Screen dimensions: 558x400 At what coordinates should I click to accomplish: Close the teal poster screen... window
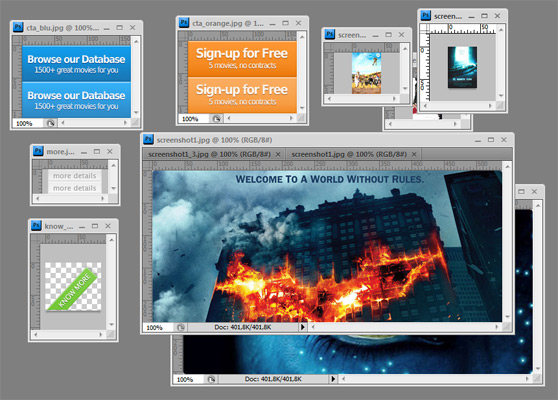498,16
